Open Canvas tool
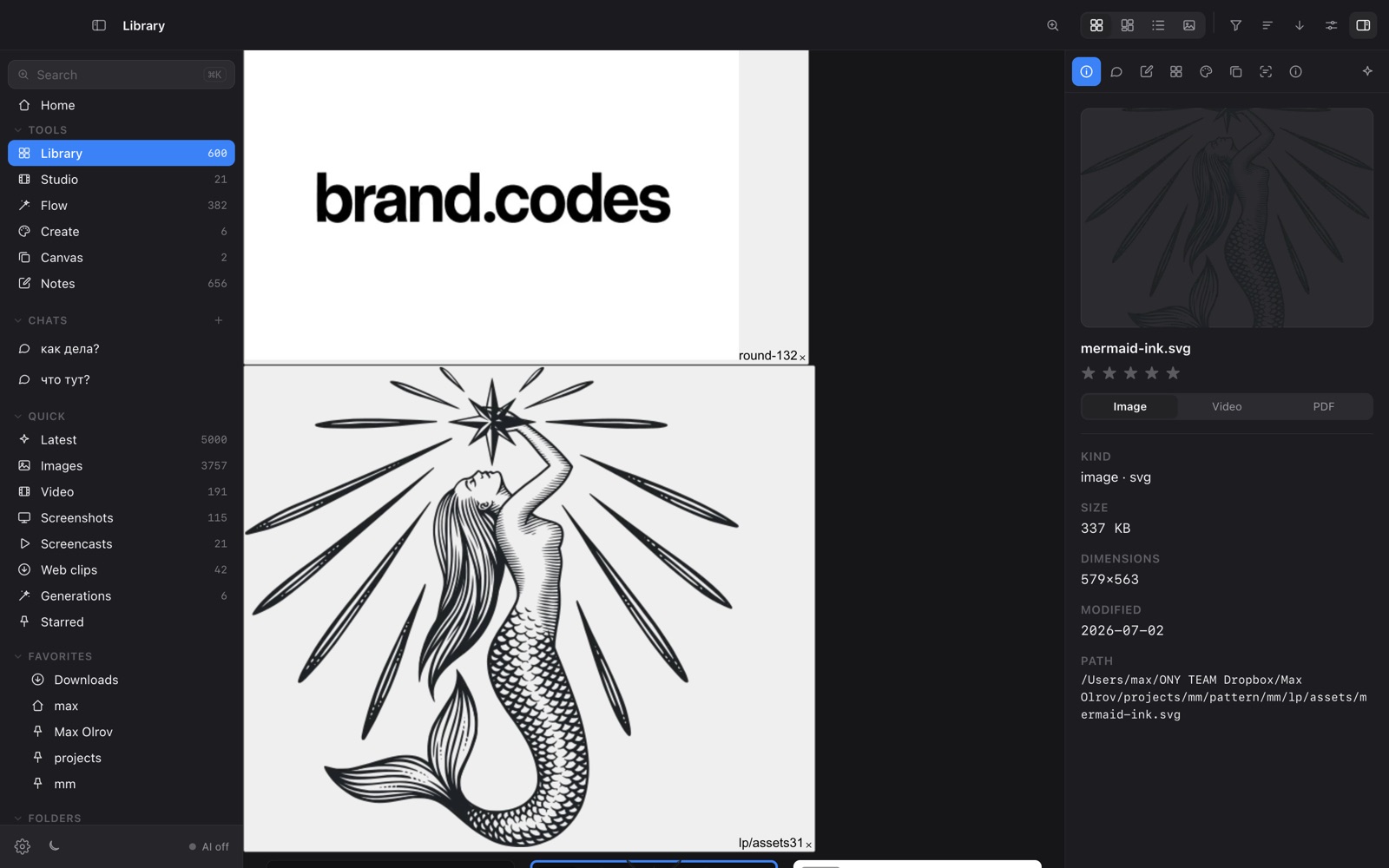Screen dimensions: 1389x868 tap(122, 257)
